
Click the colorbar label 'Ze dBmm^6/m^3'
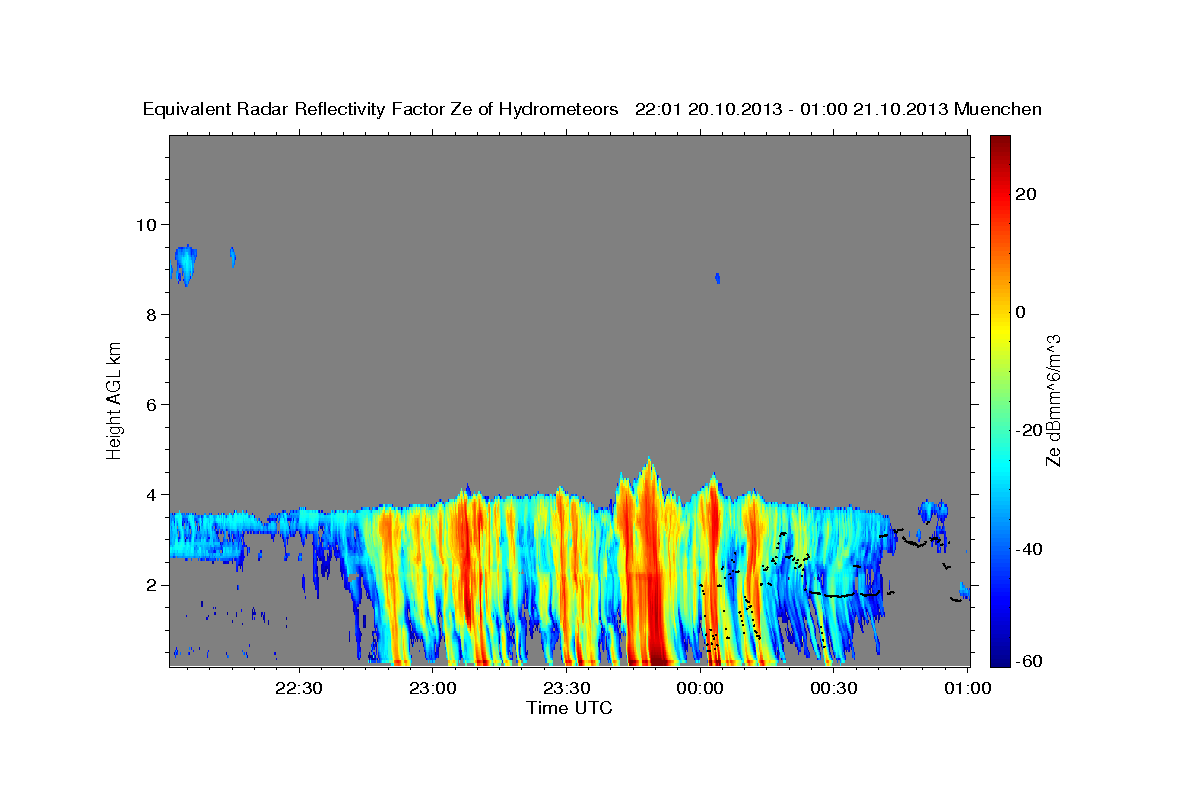(x=1053, y=400)
